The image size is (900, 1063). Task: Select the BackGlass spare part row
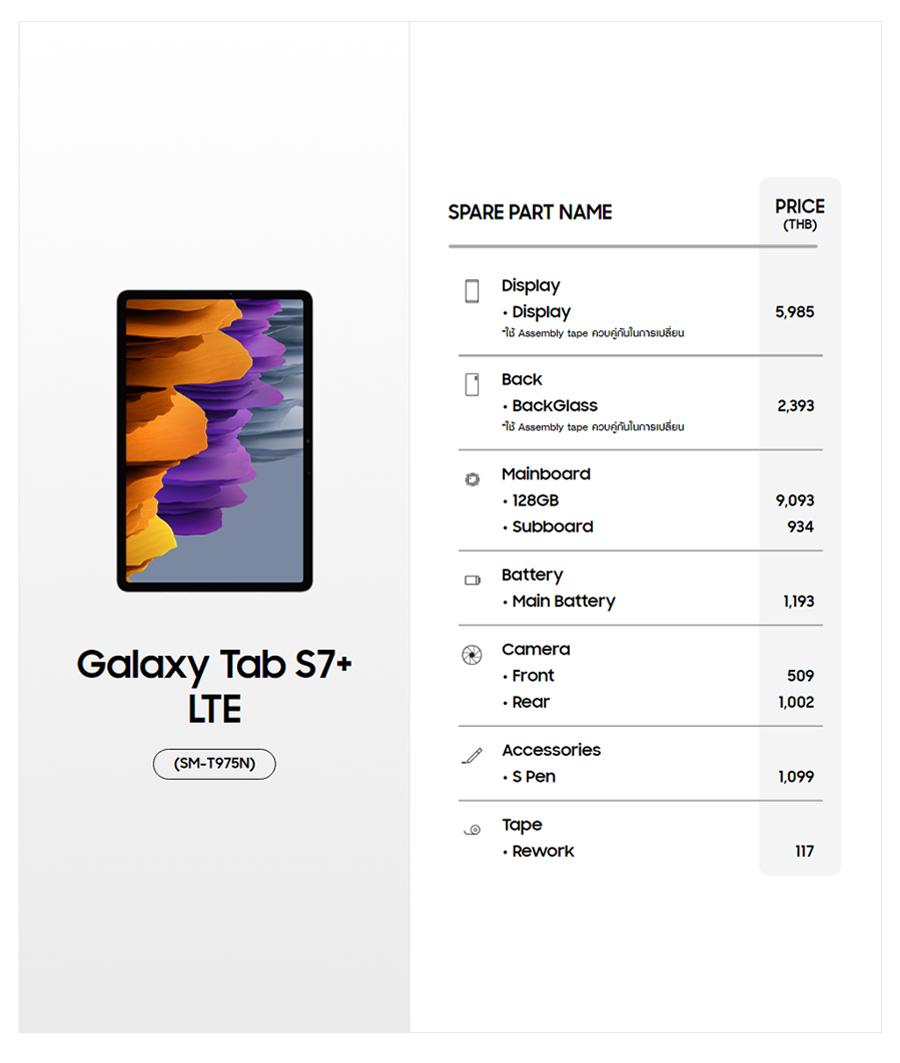[x=555, y=406]
